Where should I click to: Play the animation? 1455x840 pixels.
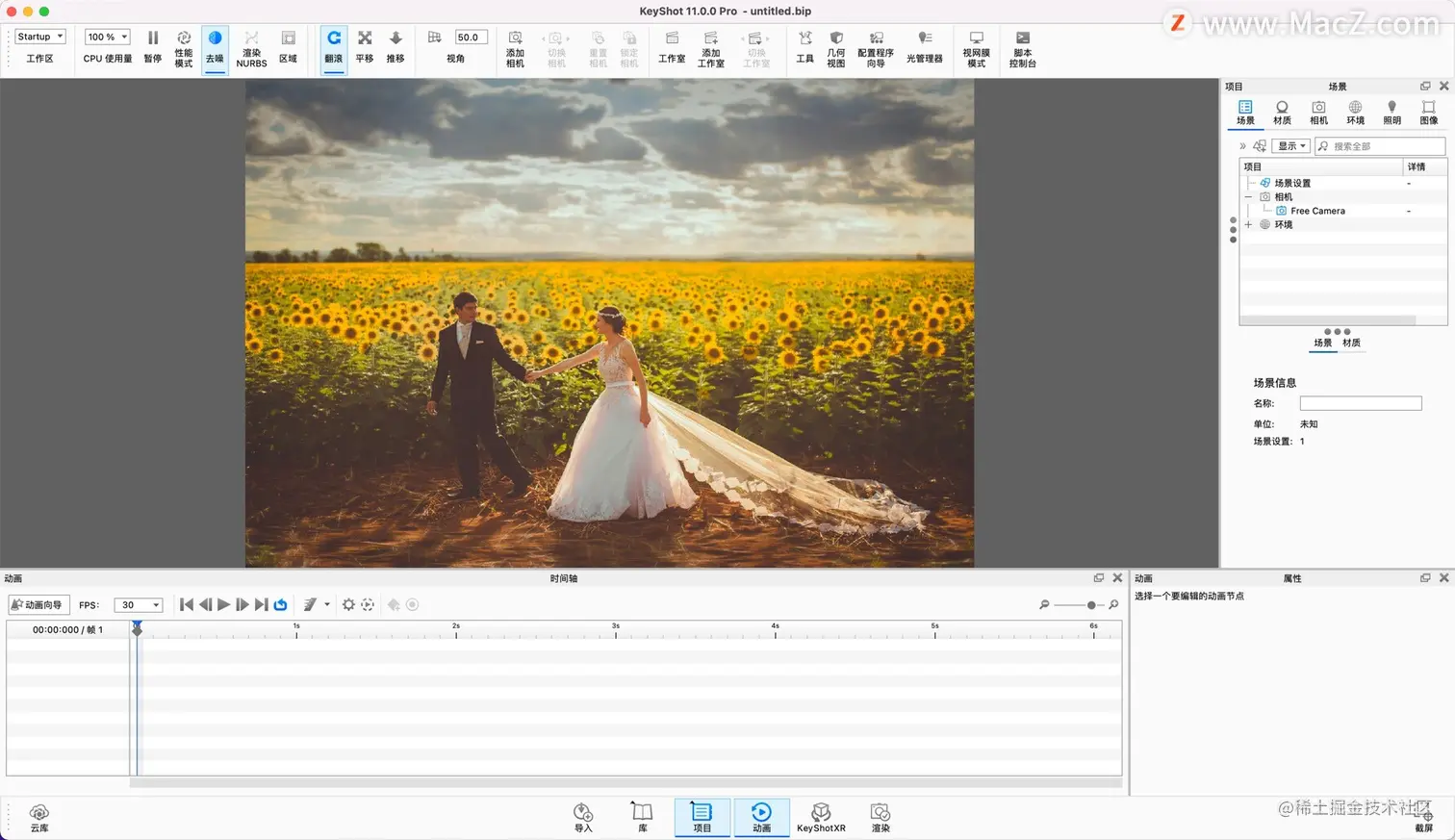[224, 605]
